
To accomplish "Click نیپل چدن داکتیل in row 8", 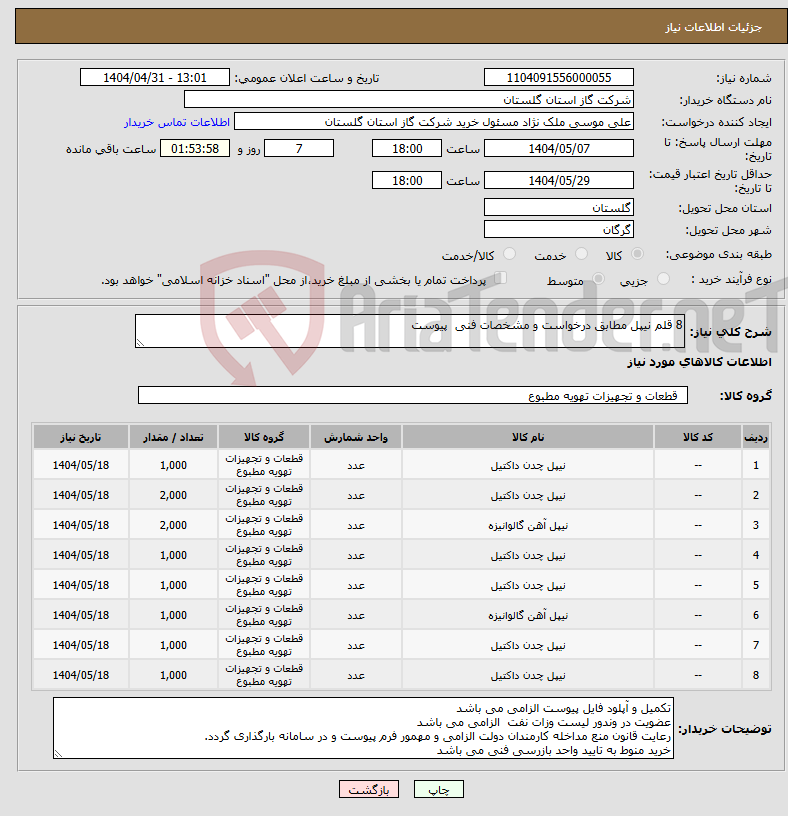I will point(528,675).
